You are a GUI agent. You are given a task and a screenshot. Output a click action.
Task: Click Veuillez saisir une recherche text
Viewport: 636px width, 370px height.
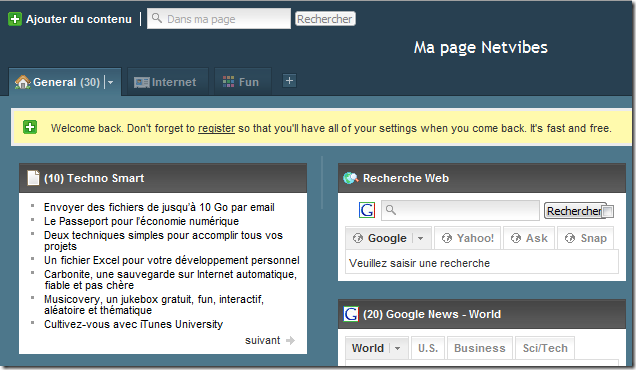419,263
